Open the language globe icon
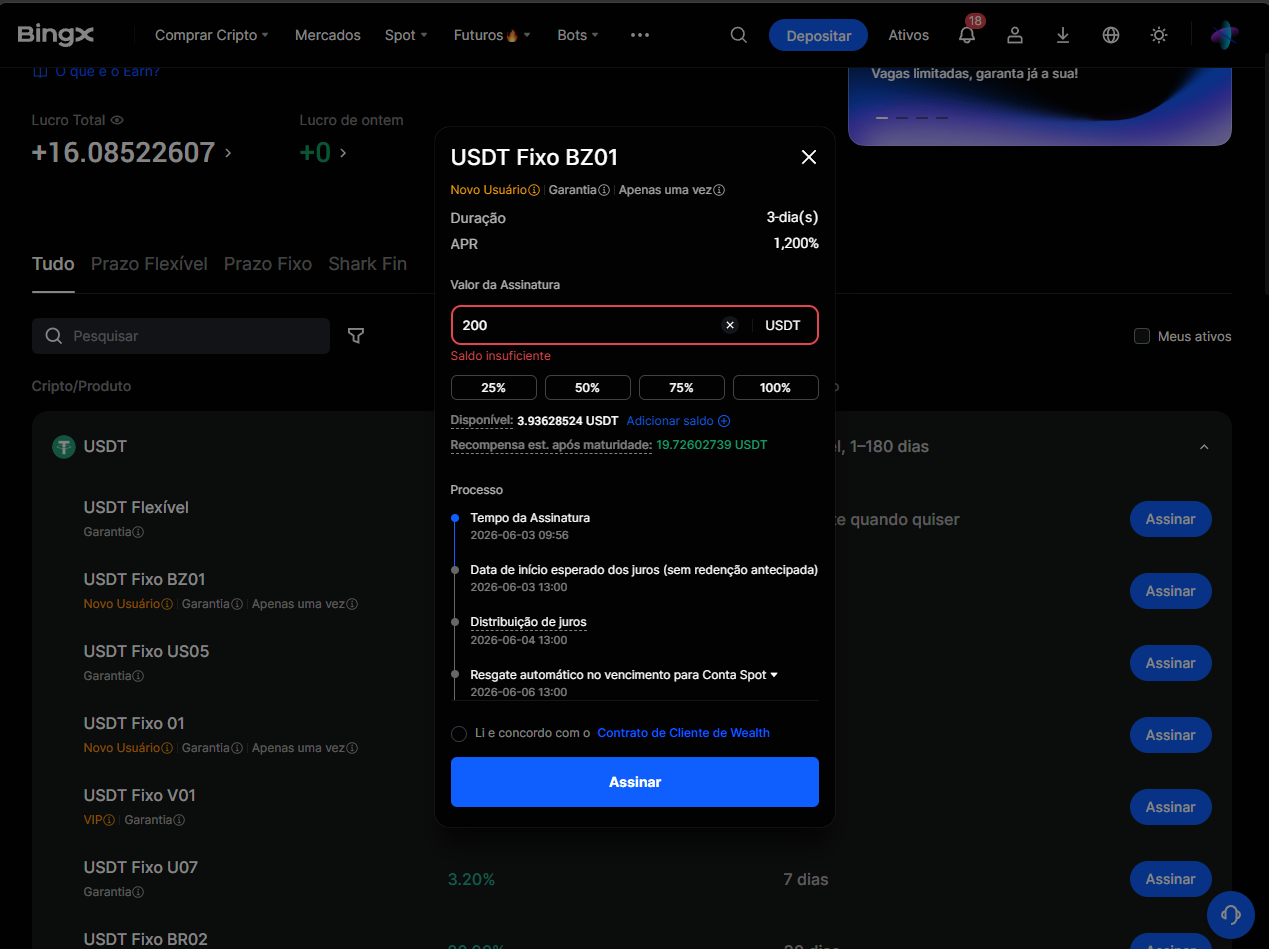The height and width of the screenshot is (949, 1269). tap(1111, 35)
